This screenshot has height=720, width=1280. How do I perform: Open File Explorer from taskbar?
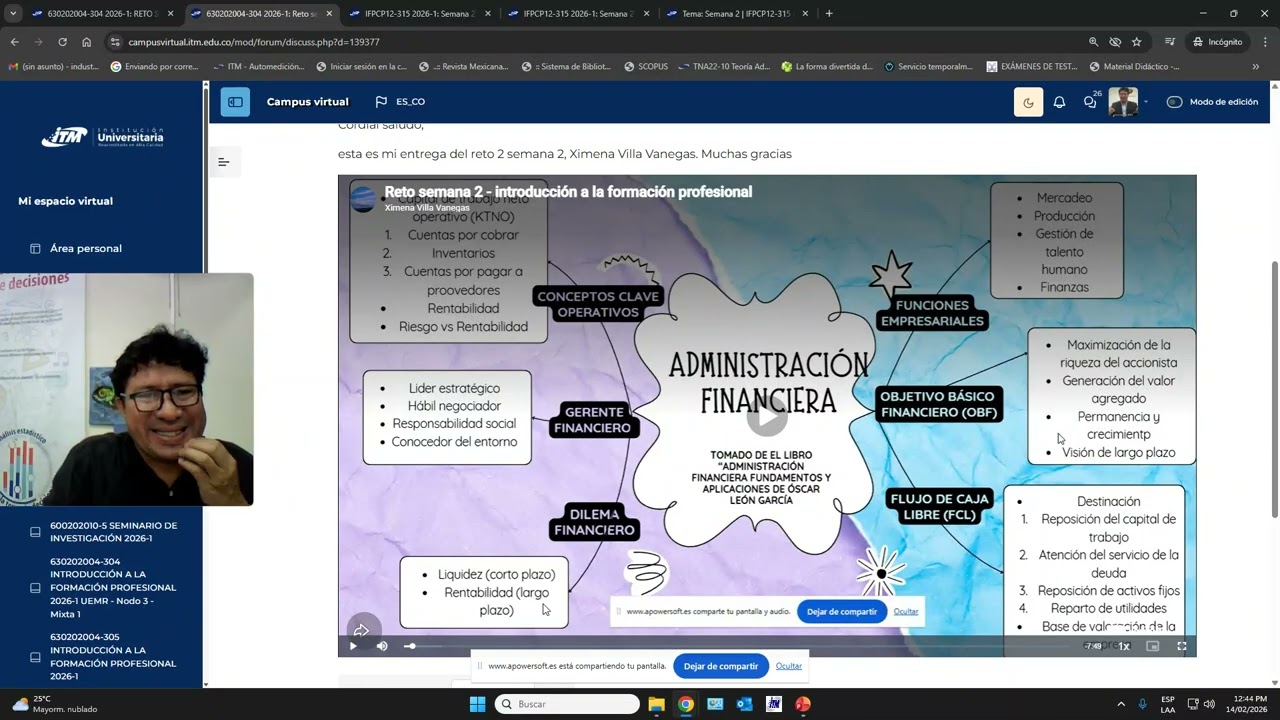657,704
